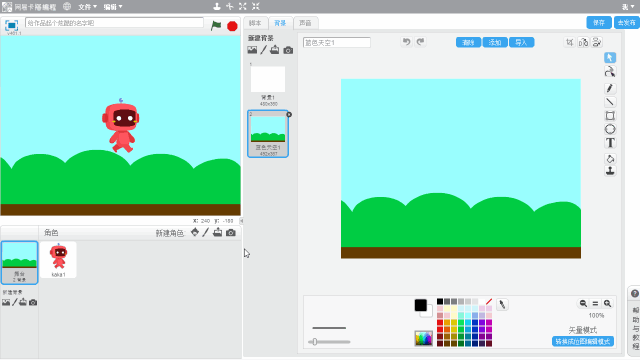Screen dimensions: 640x360
Task: Select the duplicate stamp in top toolbar
Action: tap(217, 6)
